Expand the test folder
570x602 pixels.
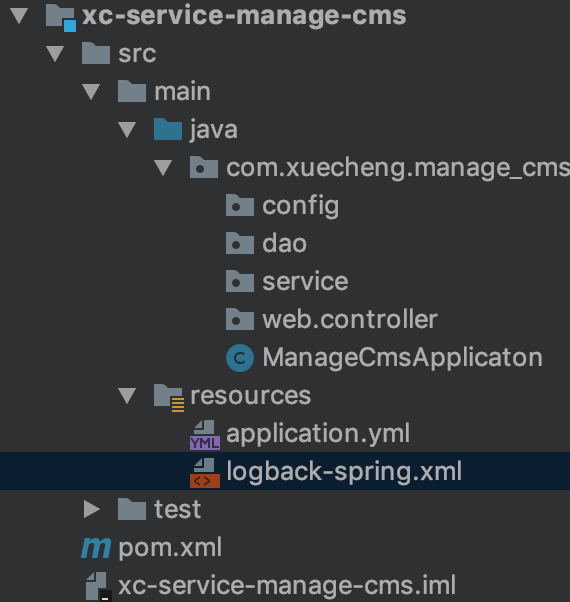tap(91, 509)
